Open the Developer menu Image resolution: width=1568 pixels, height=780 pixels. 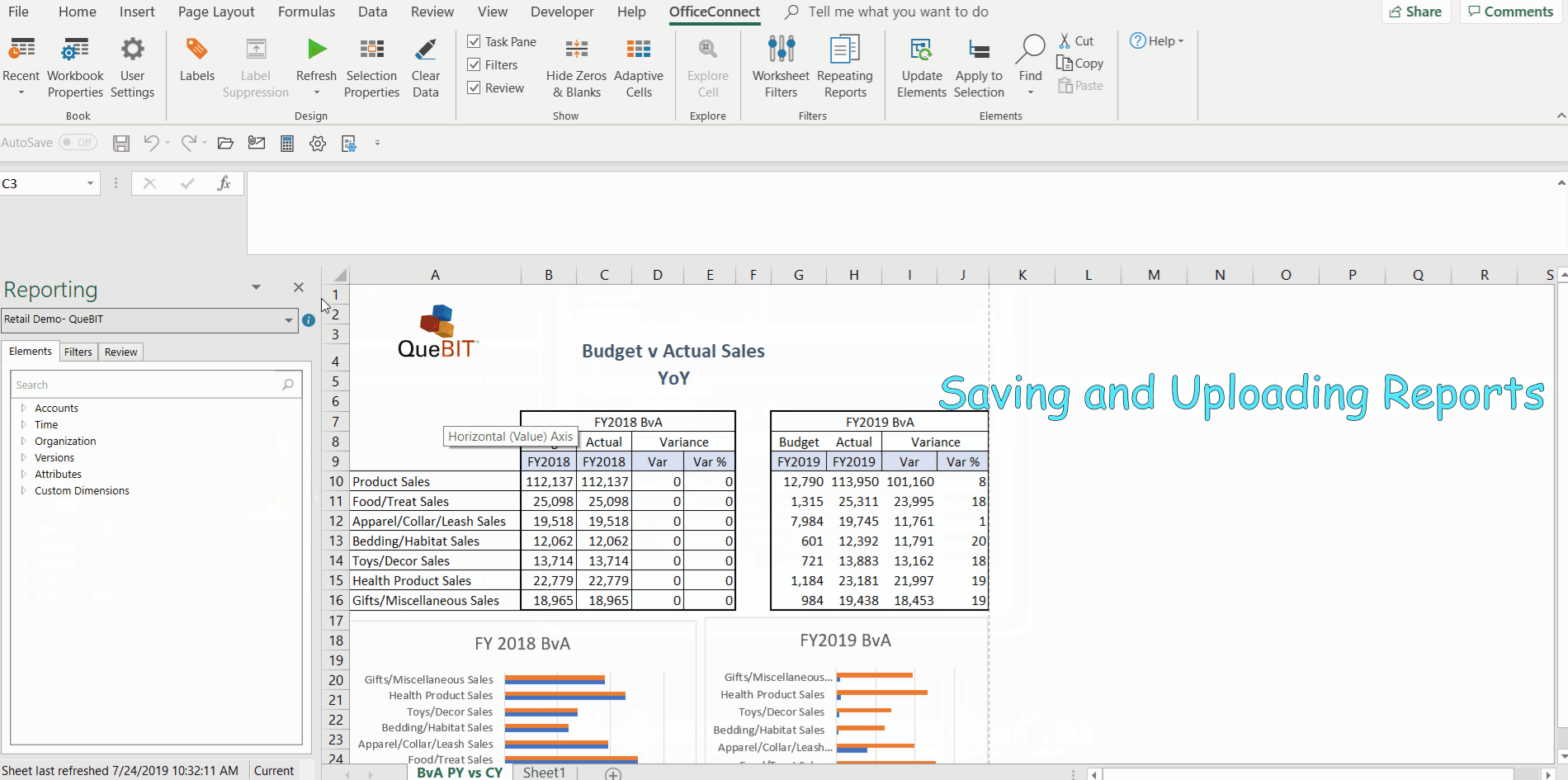(x=562, y=12)
